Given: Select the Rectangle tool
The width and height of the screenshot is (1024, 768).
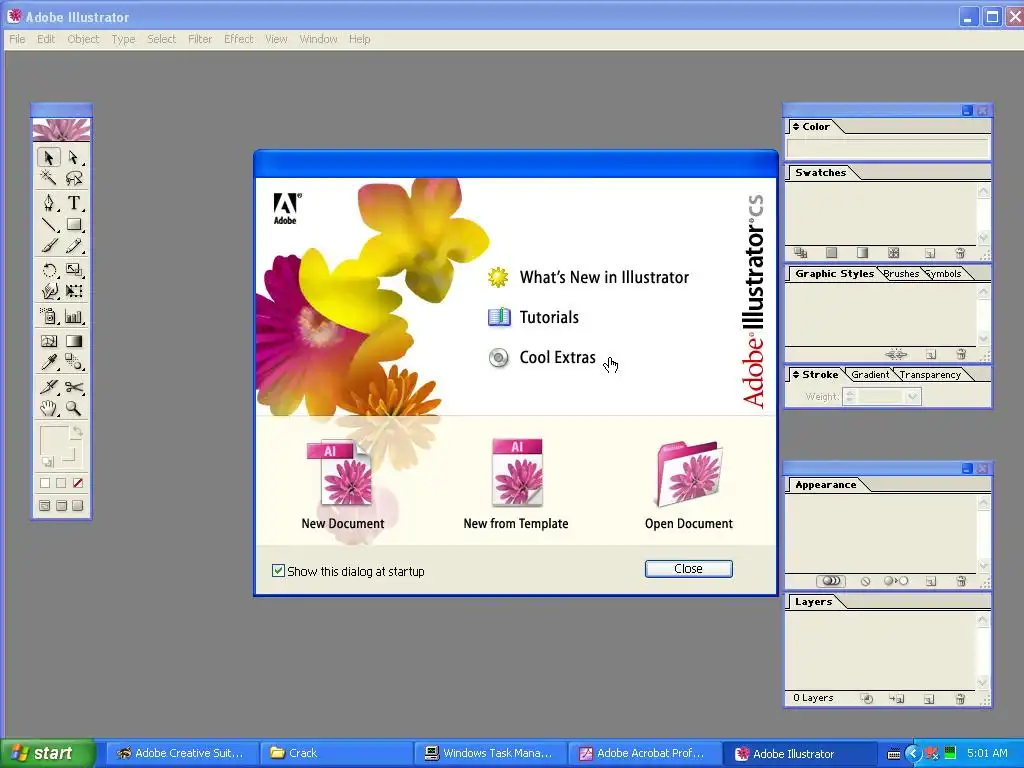Looking at the screenshot, I should point(73,225).
